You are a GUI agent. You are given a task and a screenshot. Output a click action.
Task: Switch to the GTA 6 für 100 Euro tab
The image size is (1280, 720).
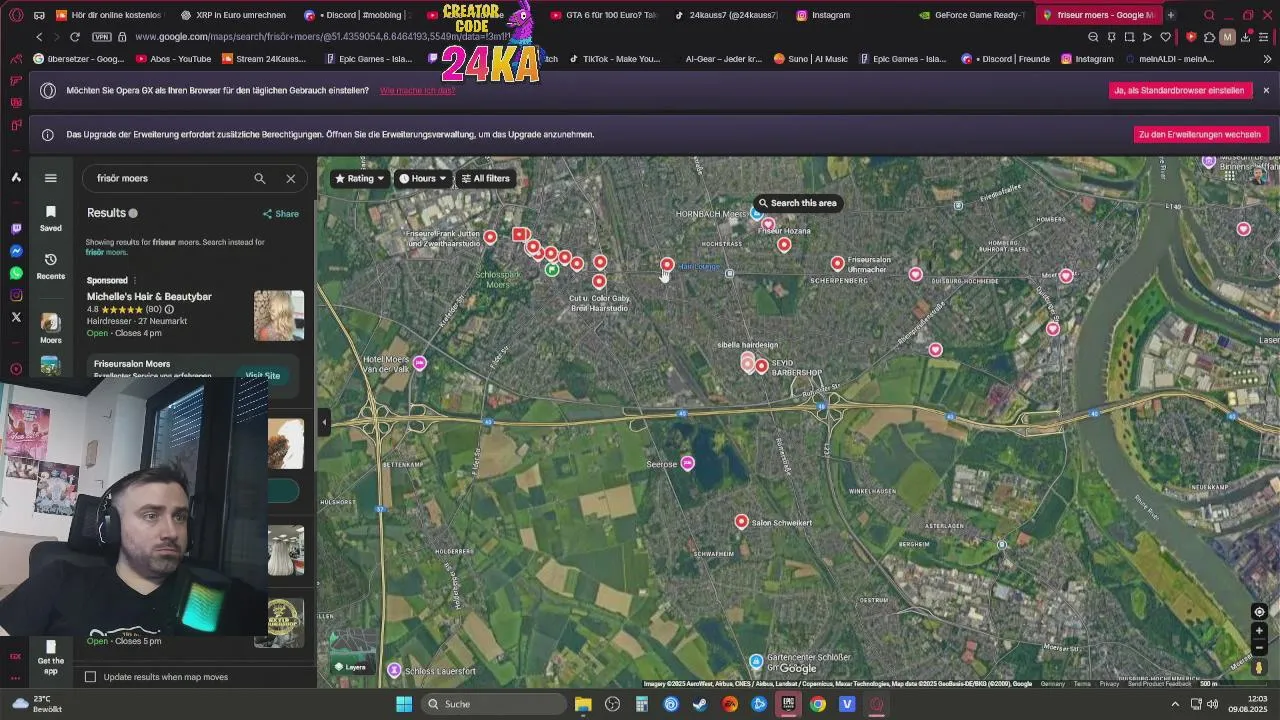(x=604, y=15)
